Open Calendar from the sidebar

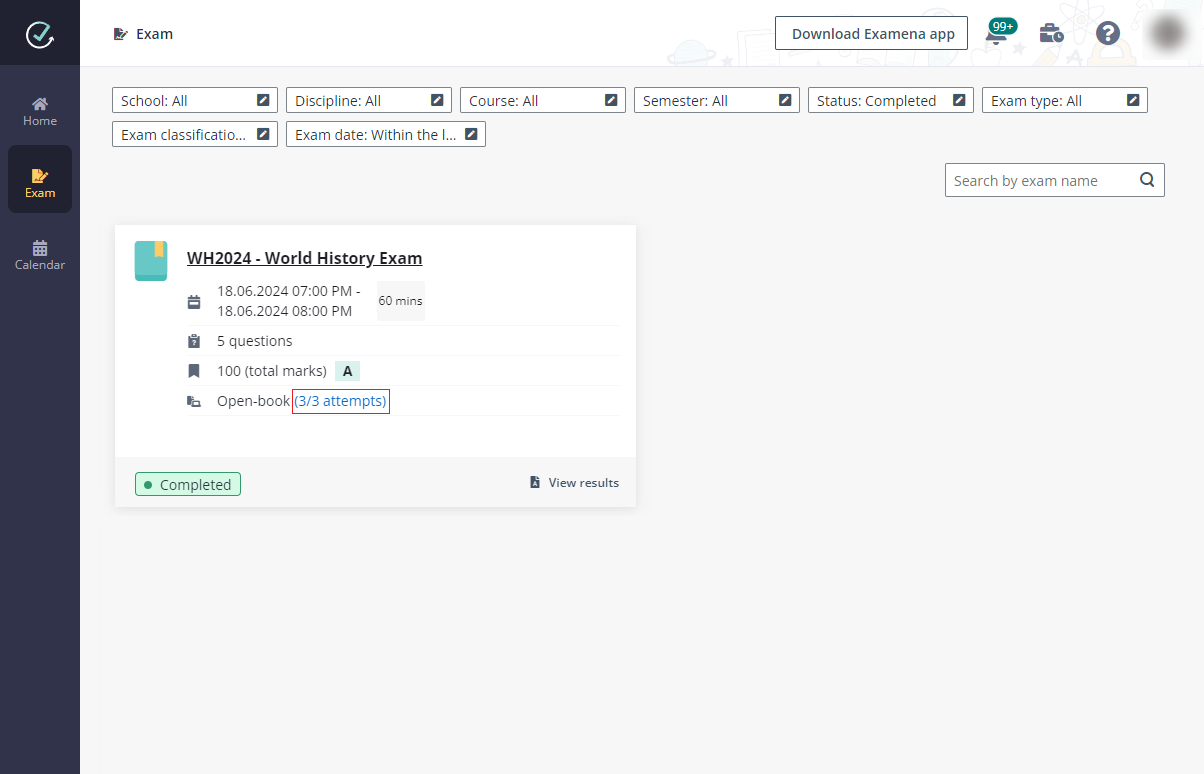[40, 255]
